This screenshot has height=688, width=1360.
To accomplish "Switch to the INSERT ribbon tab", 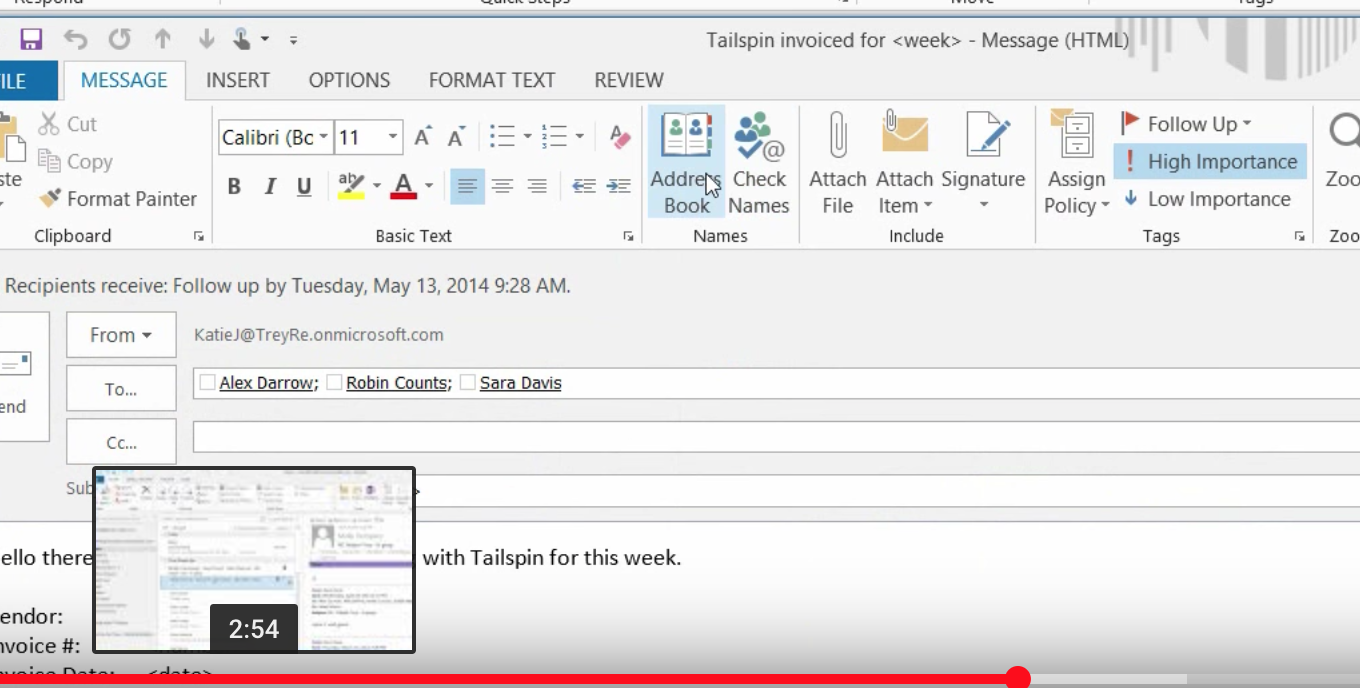I will click(238, 80).
